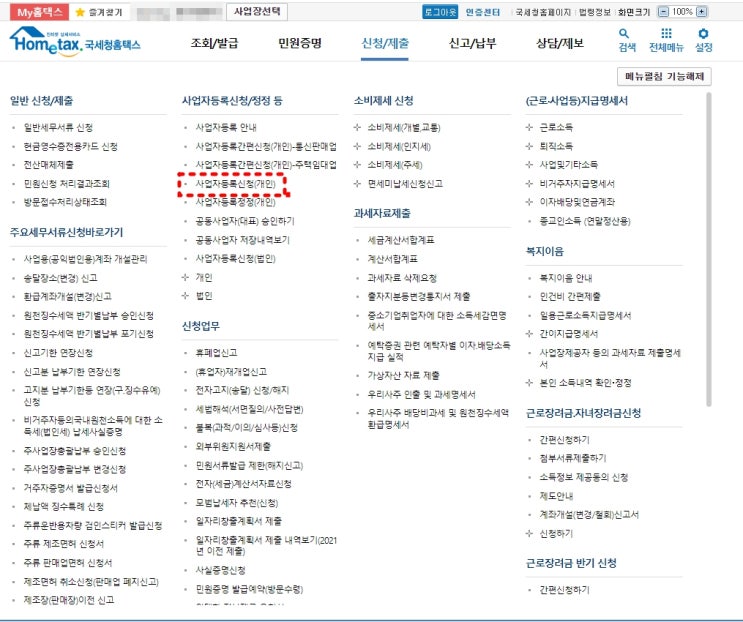Open the 신고/납부 menu
Screen dimensions: 743x622
coord(472,44)
